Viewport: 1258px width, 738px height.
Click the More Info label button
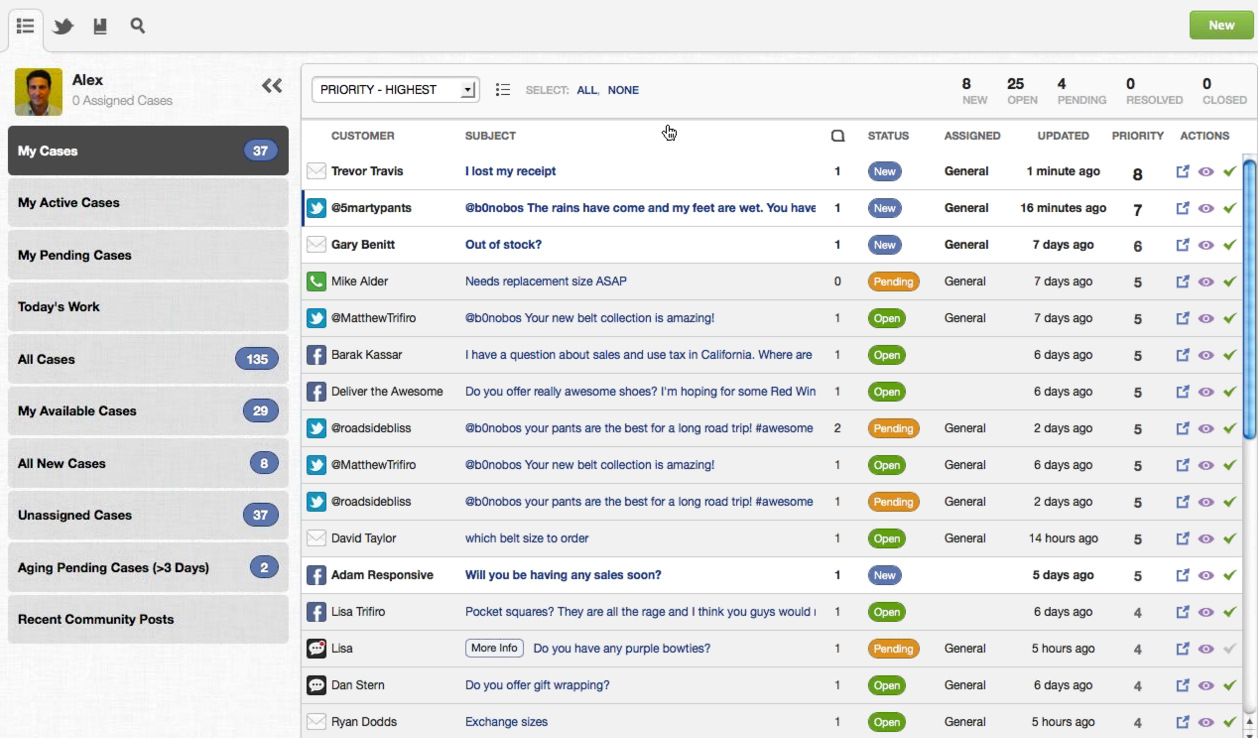coord(494,648)
